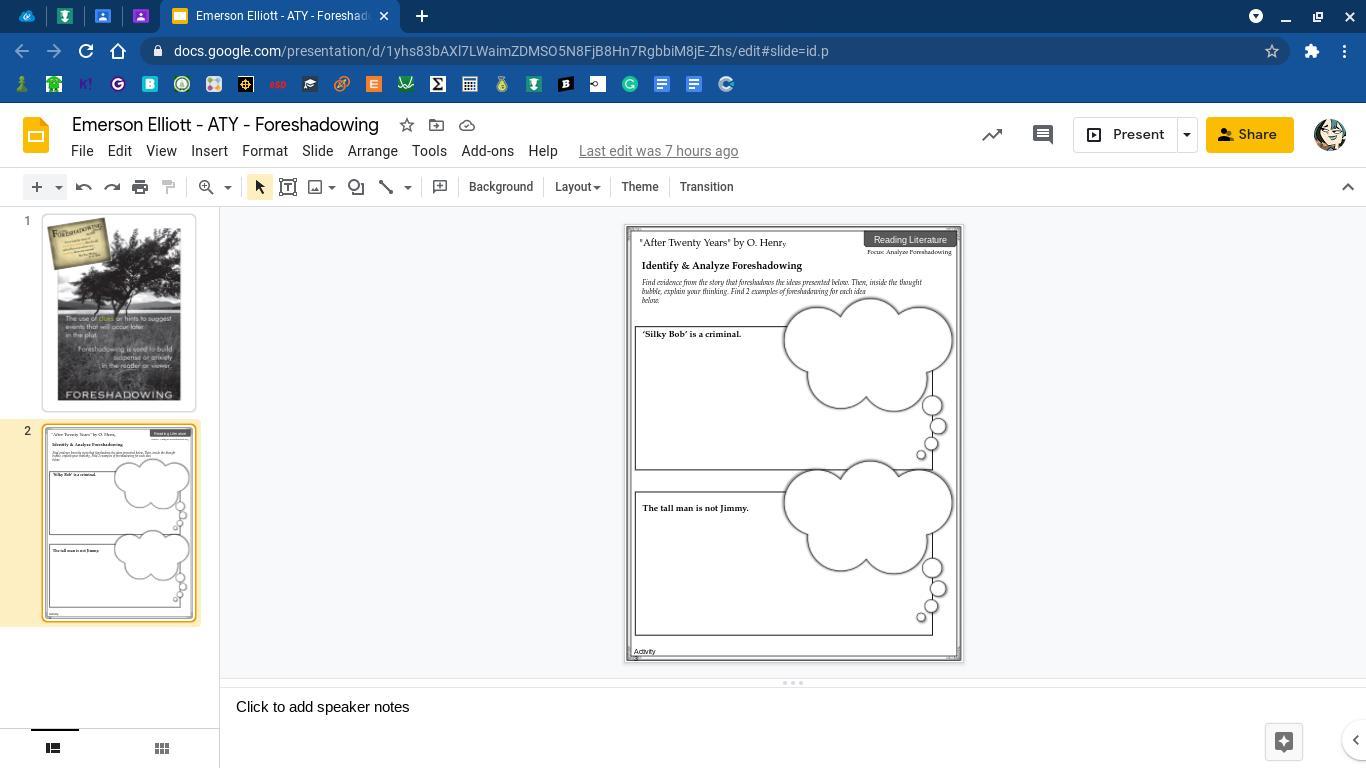Viewport: 1366px width, 768px height.
Task: Open the Insert menu
Action: click(209, 151)
